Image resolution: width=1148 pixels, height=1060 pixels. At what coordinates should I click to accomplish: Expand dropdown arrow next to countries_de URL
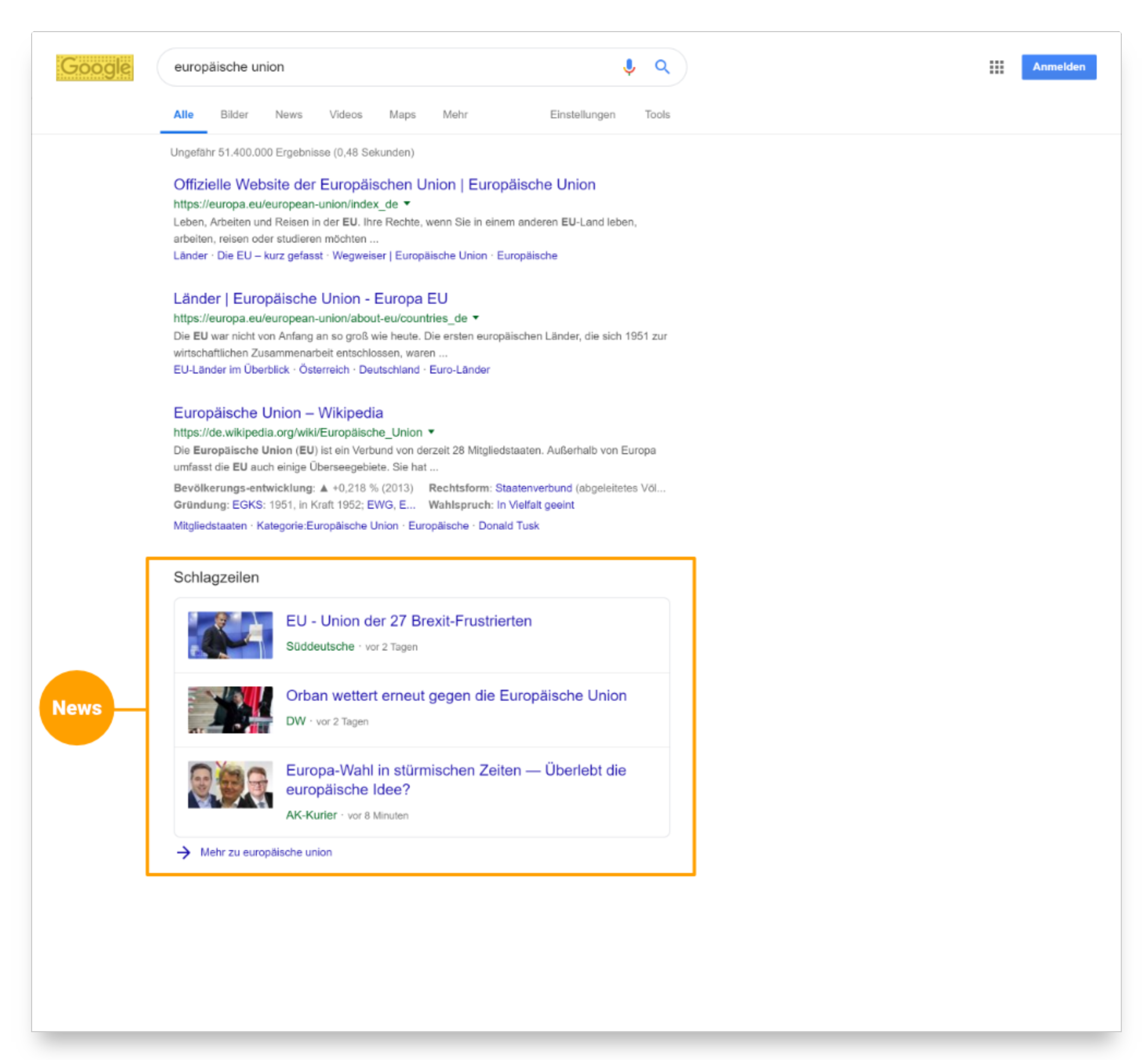coord(476,318)
